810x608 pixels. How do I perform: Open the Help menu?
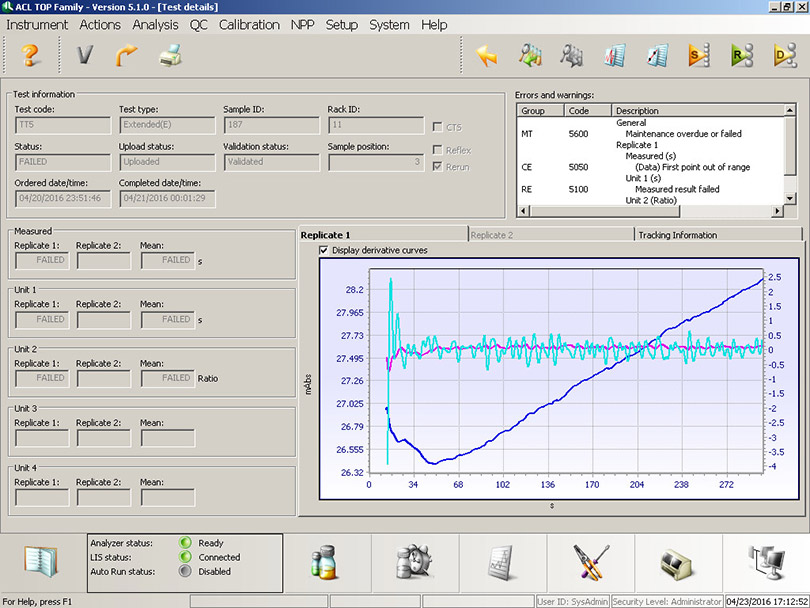pyautogui.click(x=434, y=25)
